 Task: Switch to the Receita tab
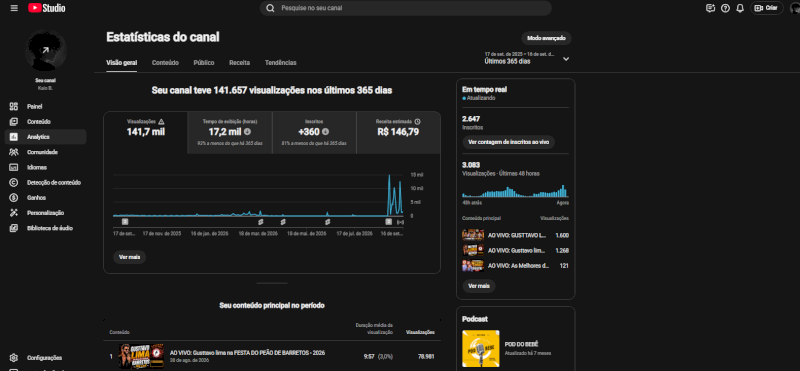click(239, 63)
